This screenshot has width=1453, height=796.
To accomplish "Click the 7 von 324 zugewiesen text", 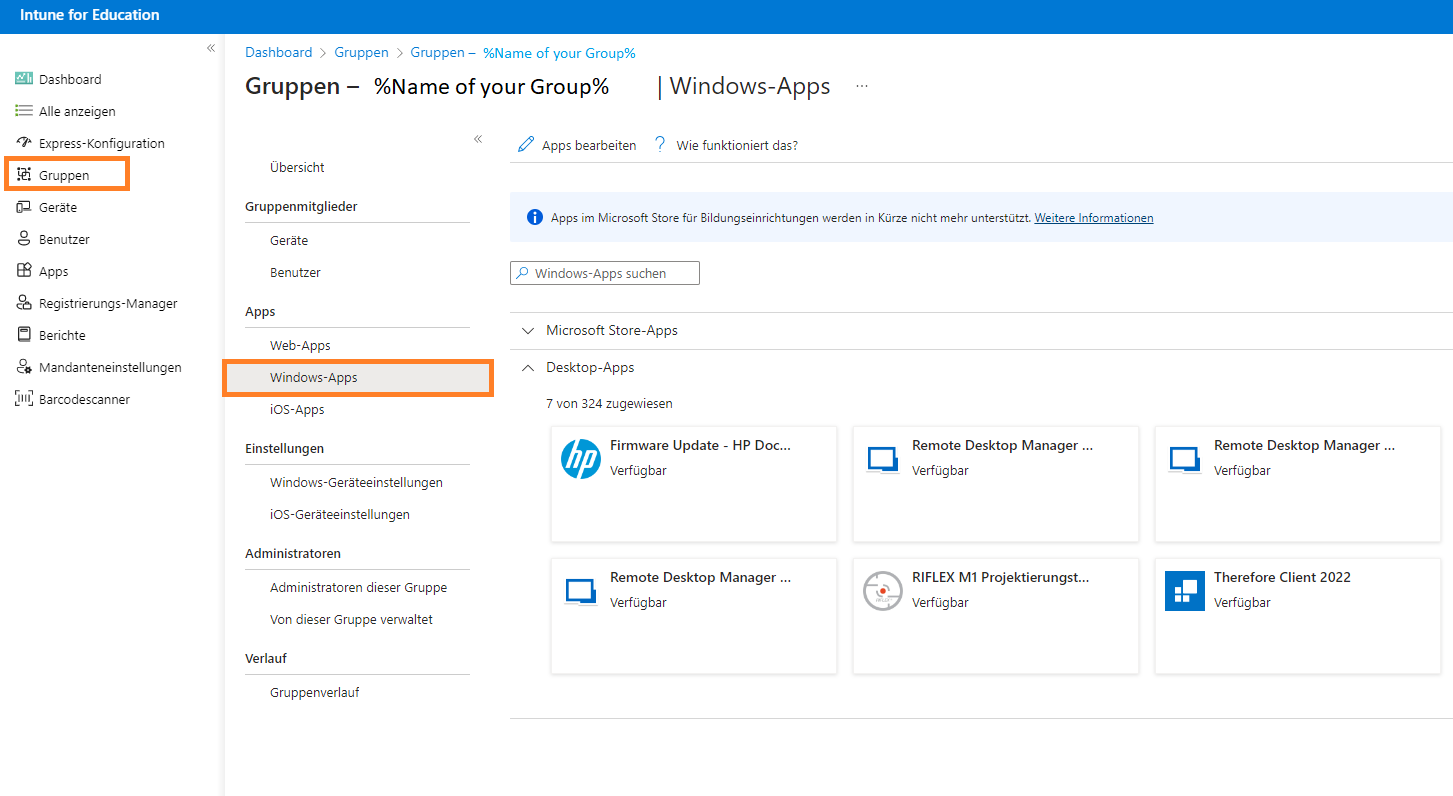I will point(609,404).
